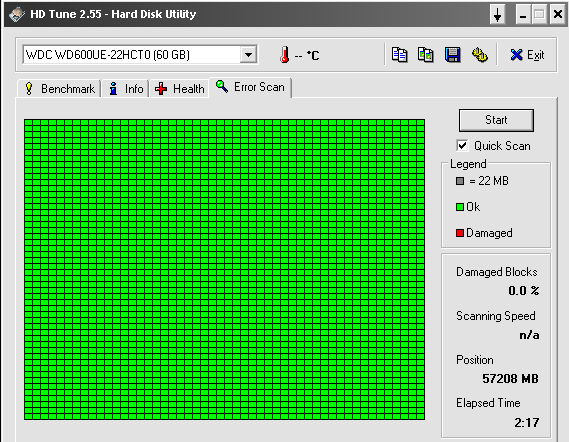569x442 pixels.
Task: Click the gray 22 MB legend block
Action: pos(460,181)
